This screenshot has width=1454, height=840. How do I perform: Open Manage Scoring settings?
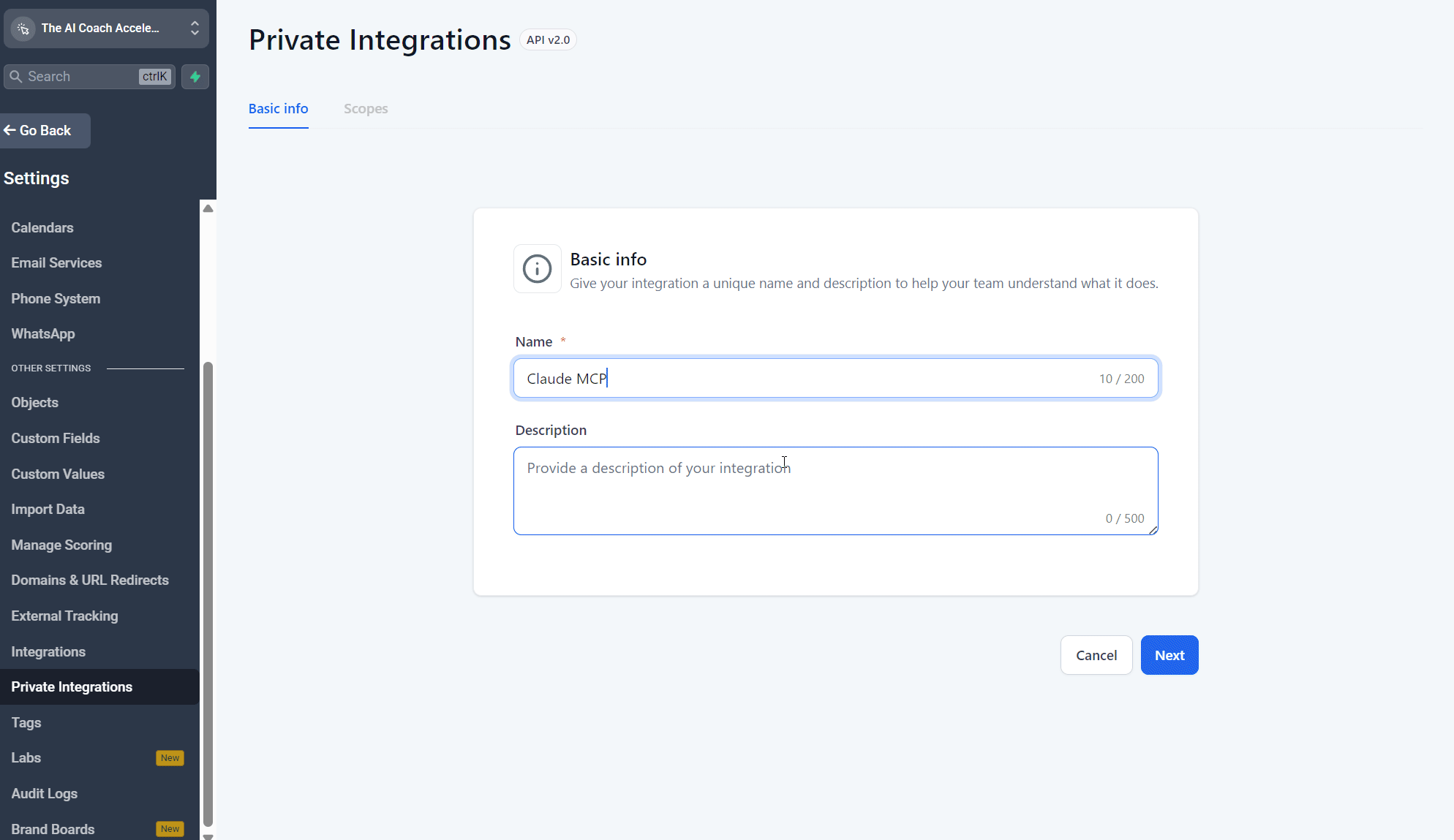61,545
